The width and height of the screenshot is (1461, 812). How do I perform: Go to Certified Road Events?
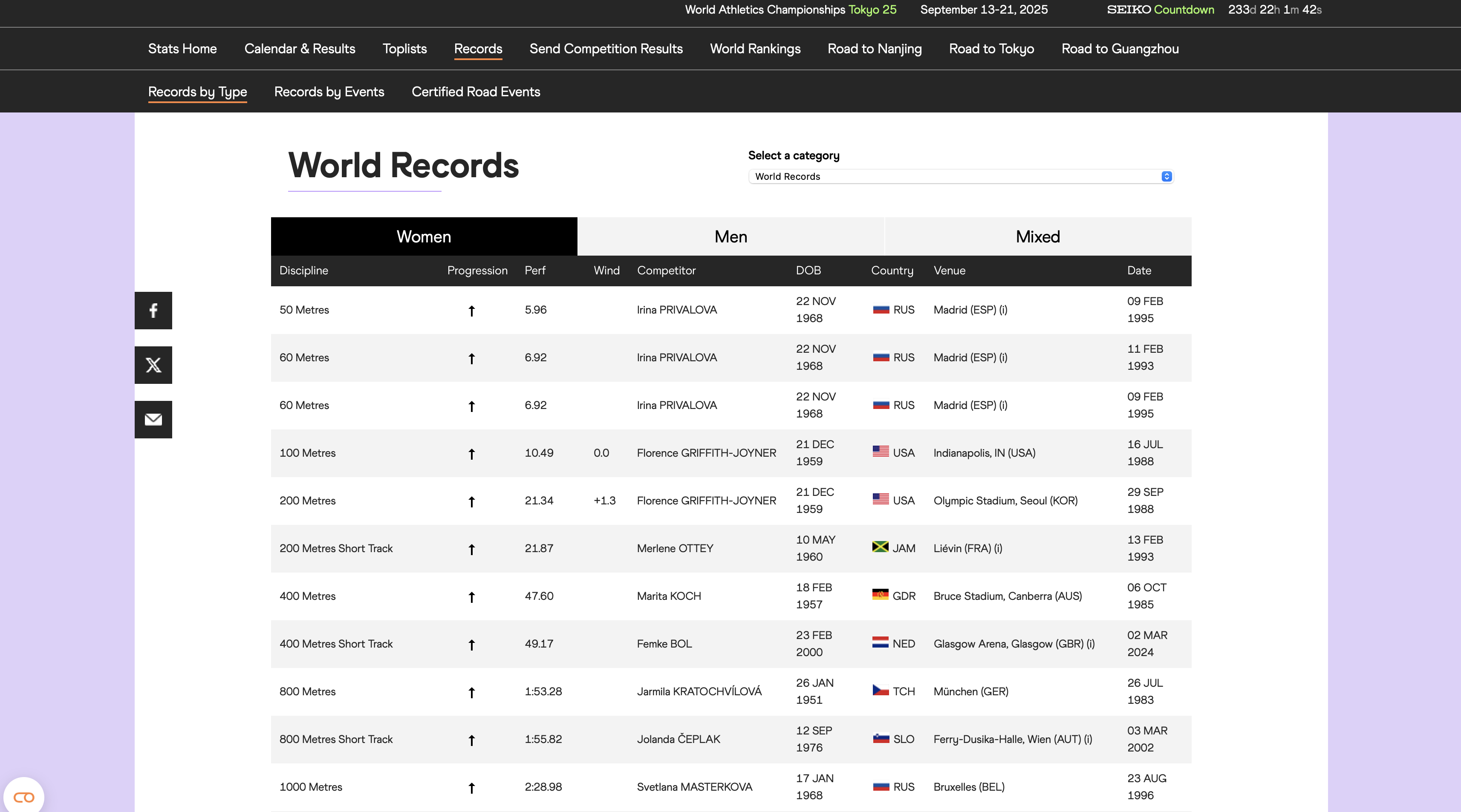coord(475,92)
